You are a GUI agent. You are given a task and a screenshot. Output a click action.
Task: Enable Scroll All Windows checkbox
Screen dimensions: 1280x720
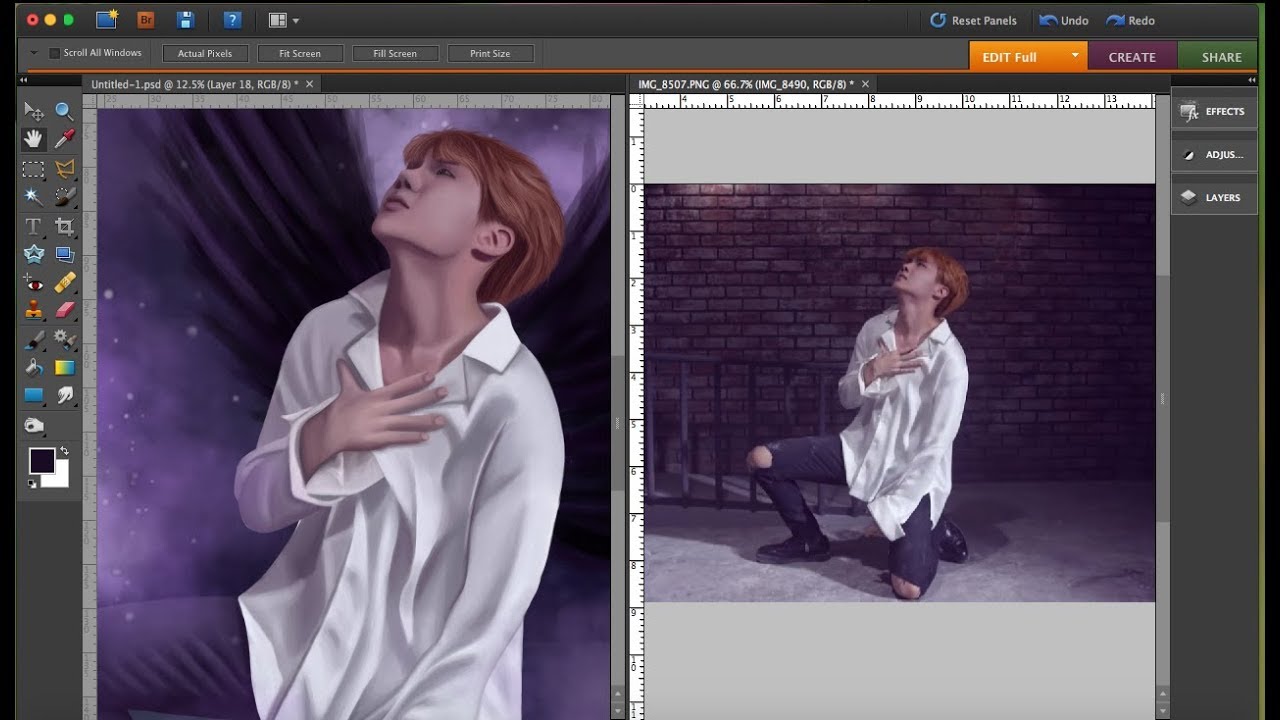[55, 53]
